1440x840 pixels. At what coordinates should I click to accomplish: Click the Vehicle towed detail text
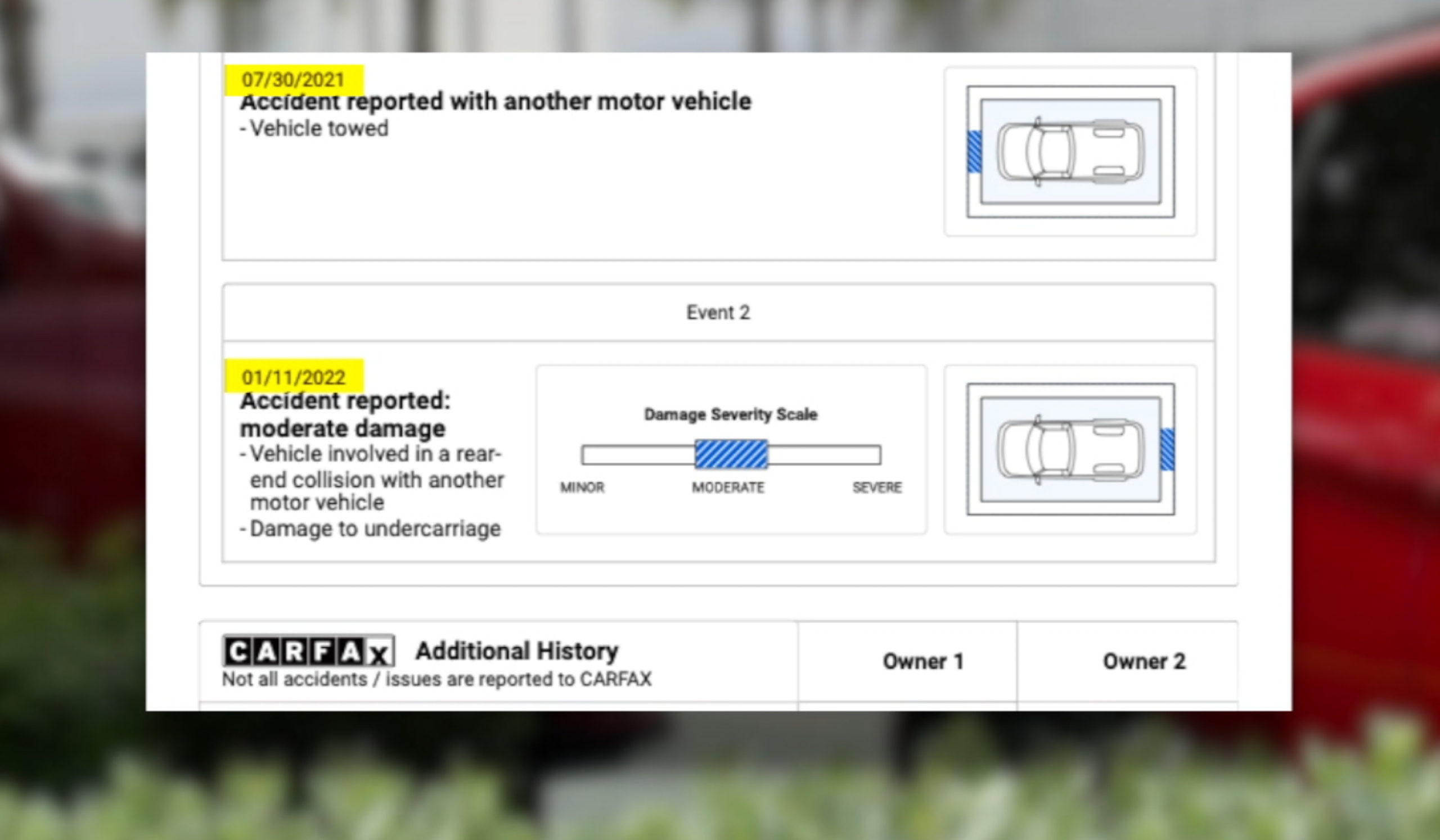coord(314,128)
